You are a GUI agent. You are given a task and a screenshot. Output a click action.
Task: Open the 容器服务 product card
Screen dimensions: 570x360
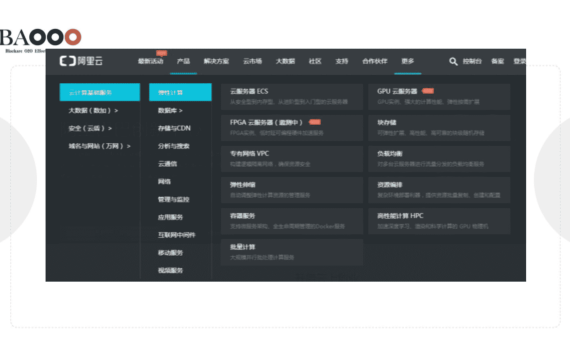pos(292,221)
